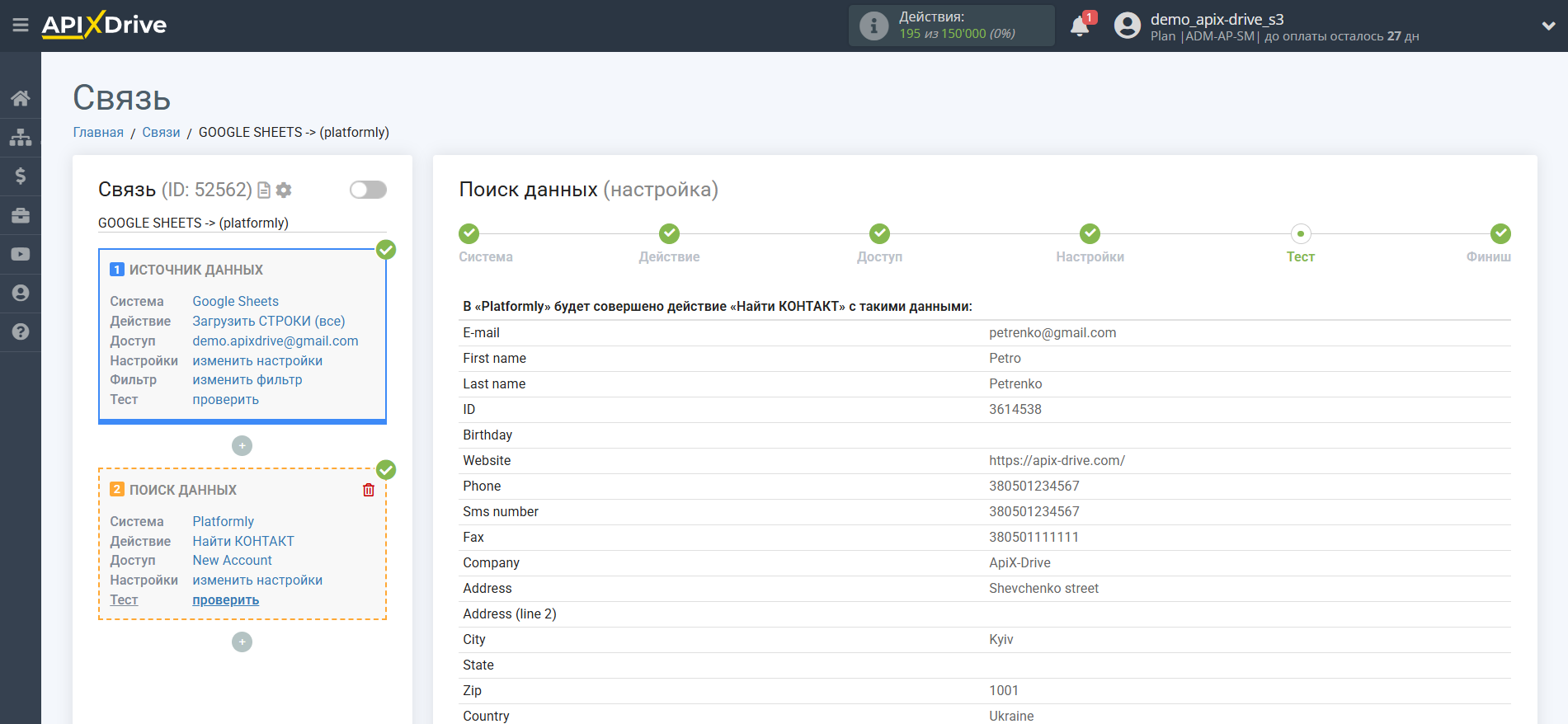
Task: Select the Last name value Petrenko
Action: (x=1015, y=384)
